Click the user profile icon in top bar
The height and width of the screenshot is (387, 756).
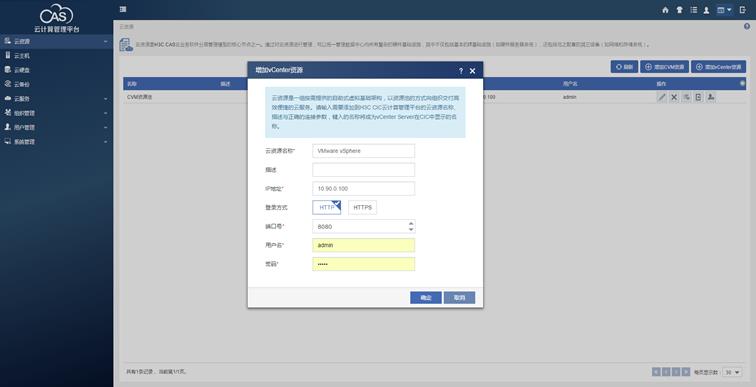tap(706, 10)
